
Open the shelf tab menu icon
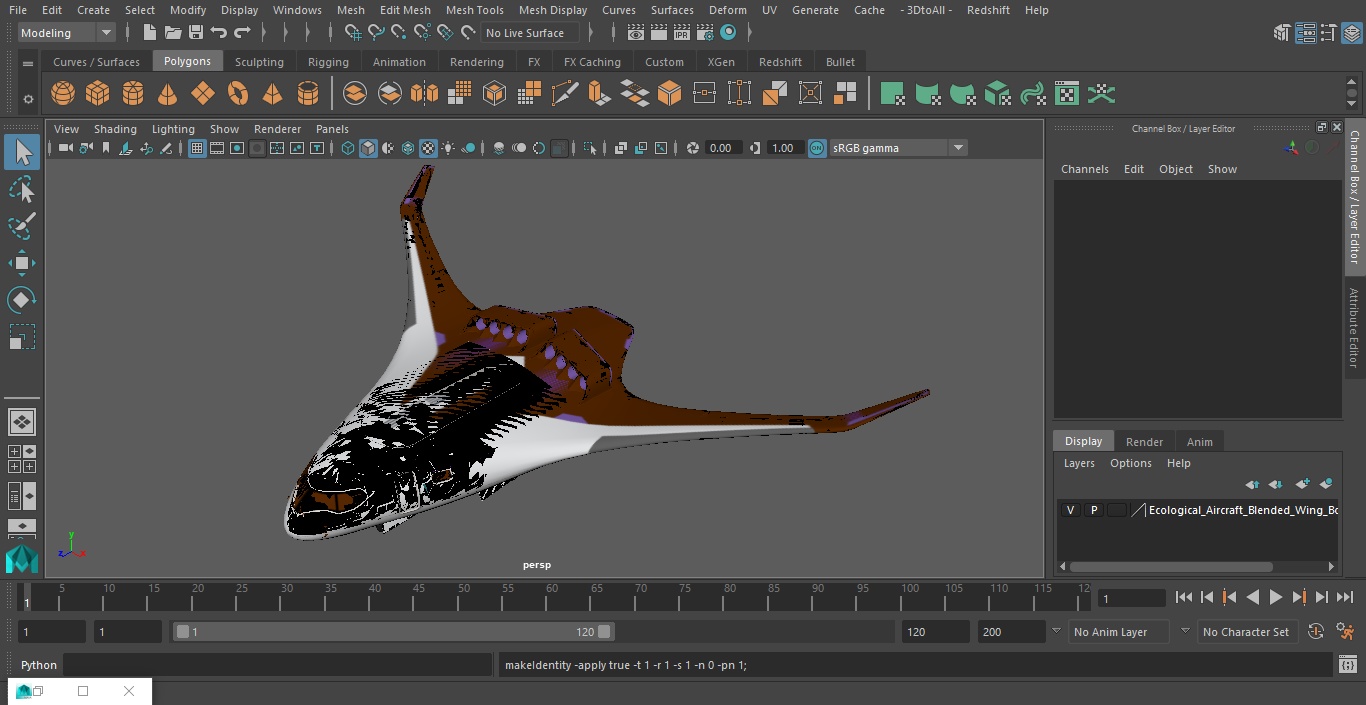(28, 63)
